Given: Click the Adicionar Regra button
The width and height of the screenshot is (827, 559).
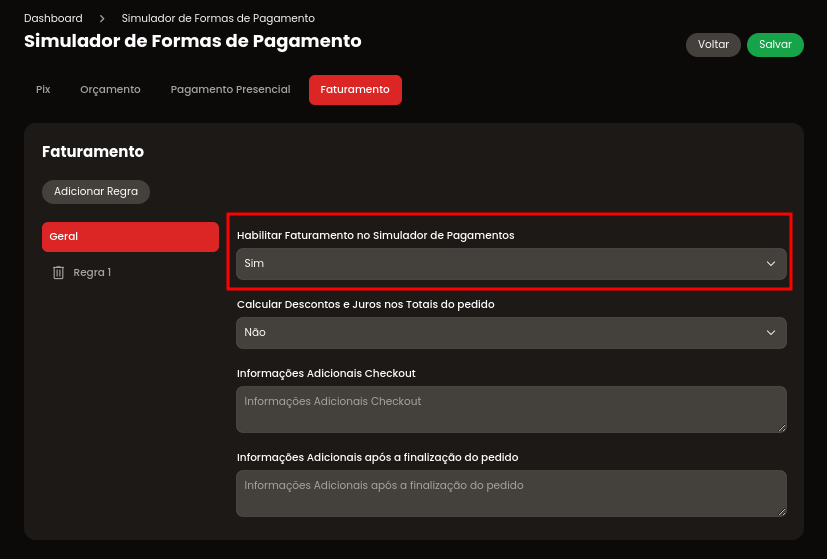Looking at the screenshot, I should tap(96, 191).
